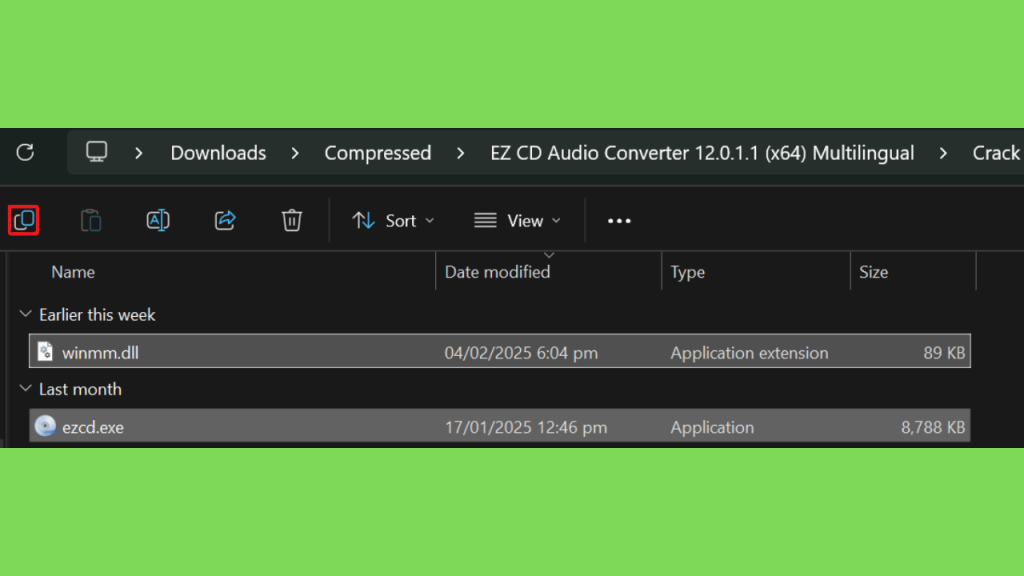Collapse the Earlier this week group
Viewport: 1024px width, 576px height.
(x=25, y=314)
